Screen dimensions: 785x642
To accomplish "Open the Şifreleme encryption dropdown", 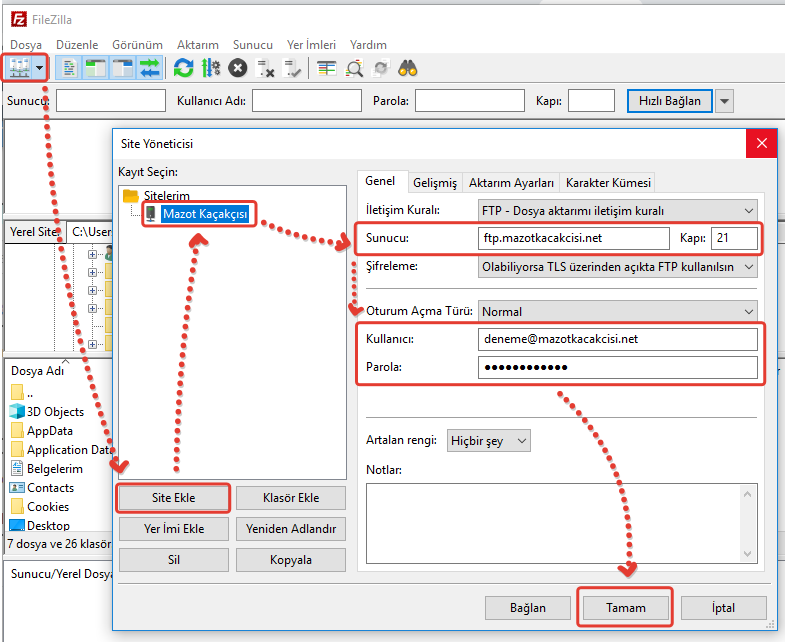I will pos(617,267).
